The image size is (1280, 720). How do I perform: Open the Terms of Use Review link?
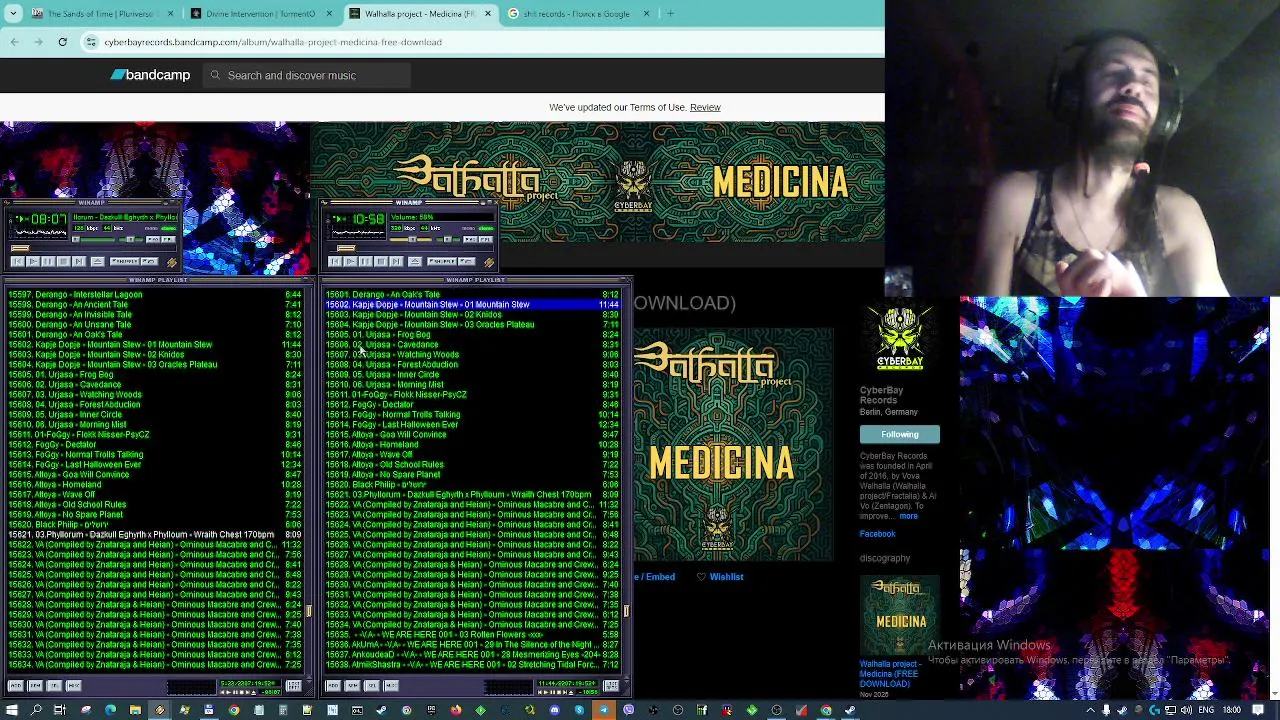(x=705, y=107)
